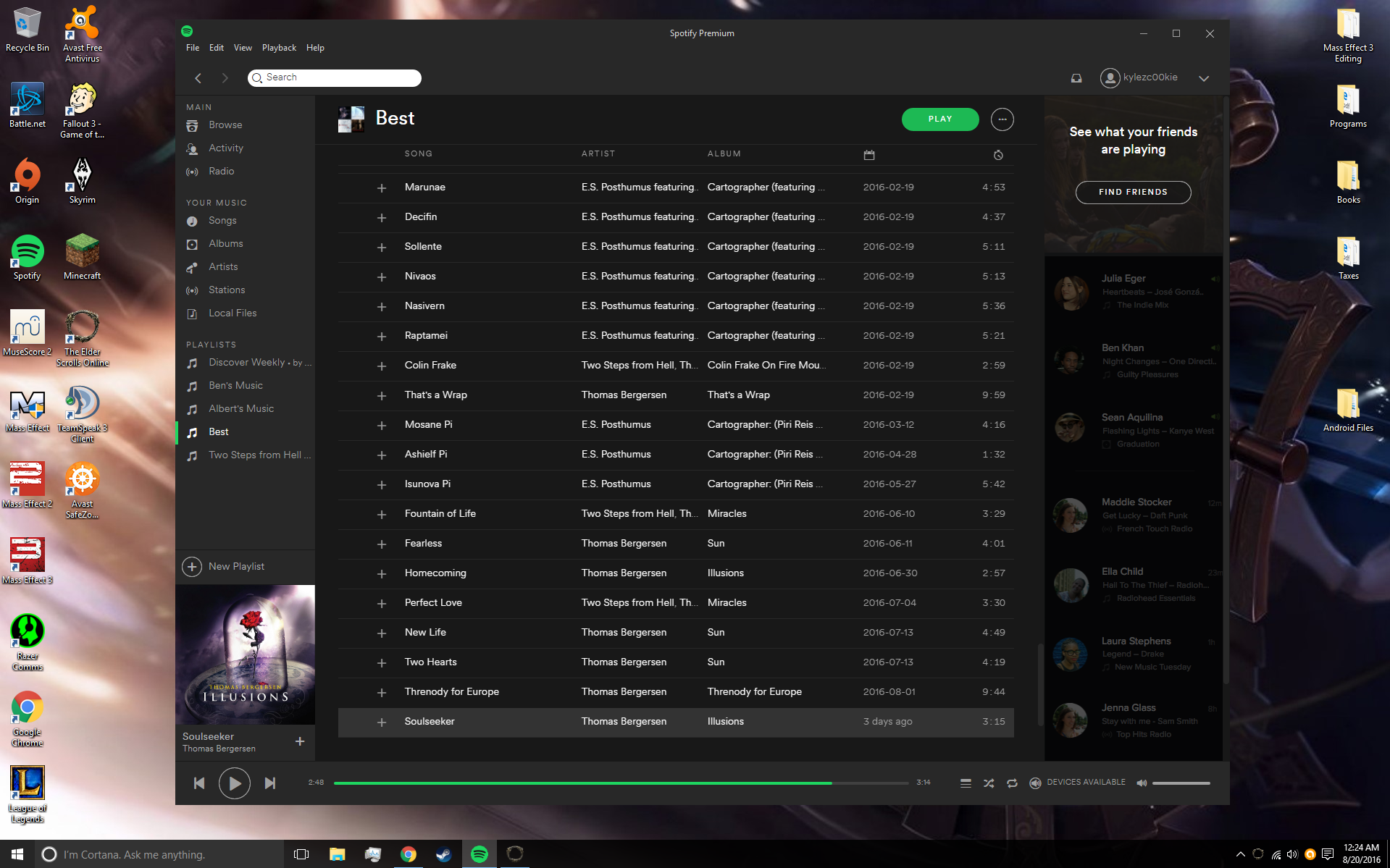Save Soulseeker now playing with plus icon
1390x868 pixels.
pyautogui.click(x=300, y=741)
